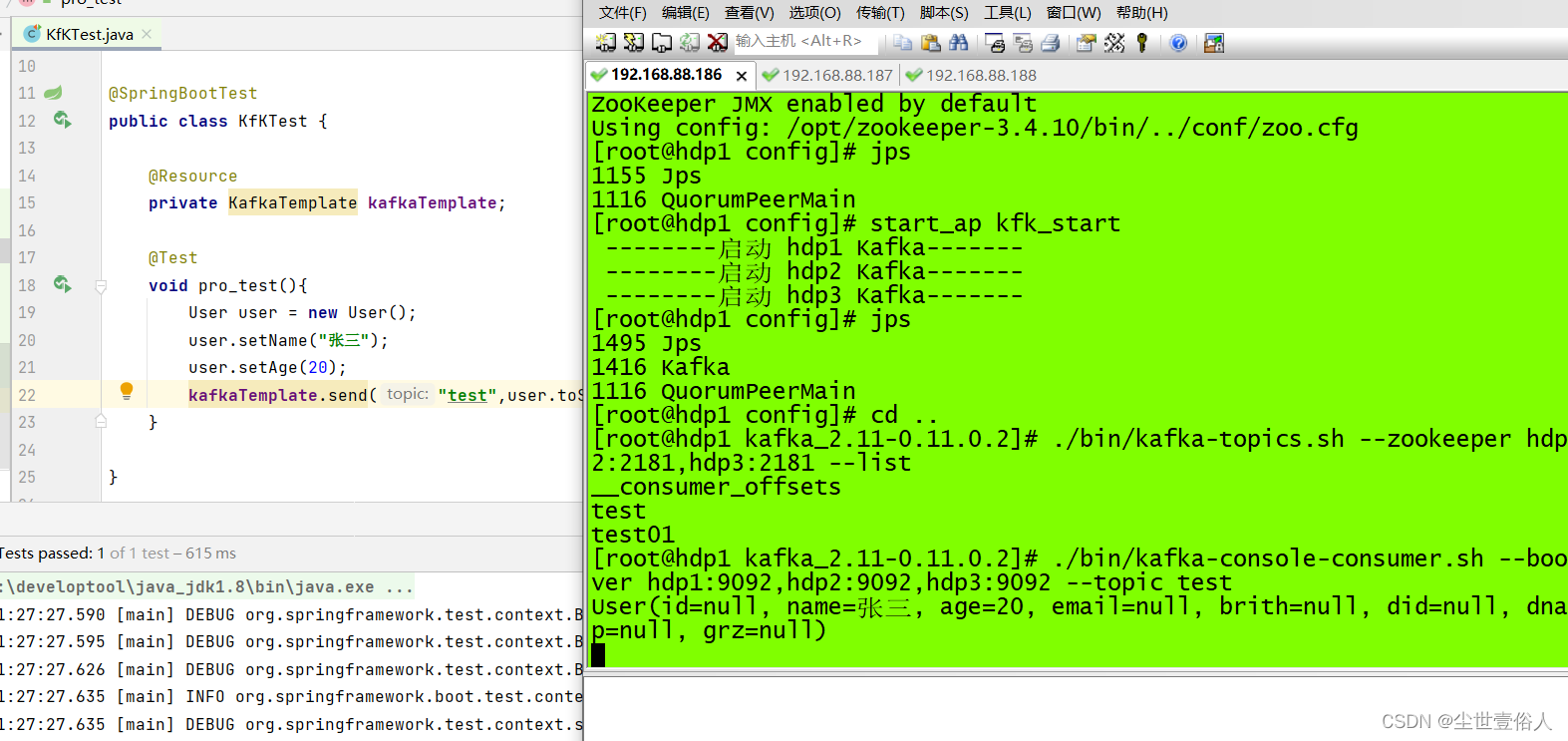Click the run class gutter icon on line 12
Screen dimensions: 1568x741
click(62, 120)
